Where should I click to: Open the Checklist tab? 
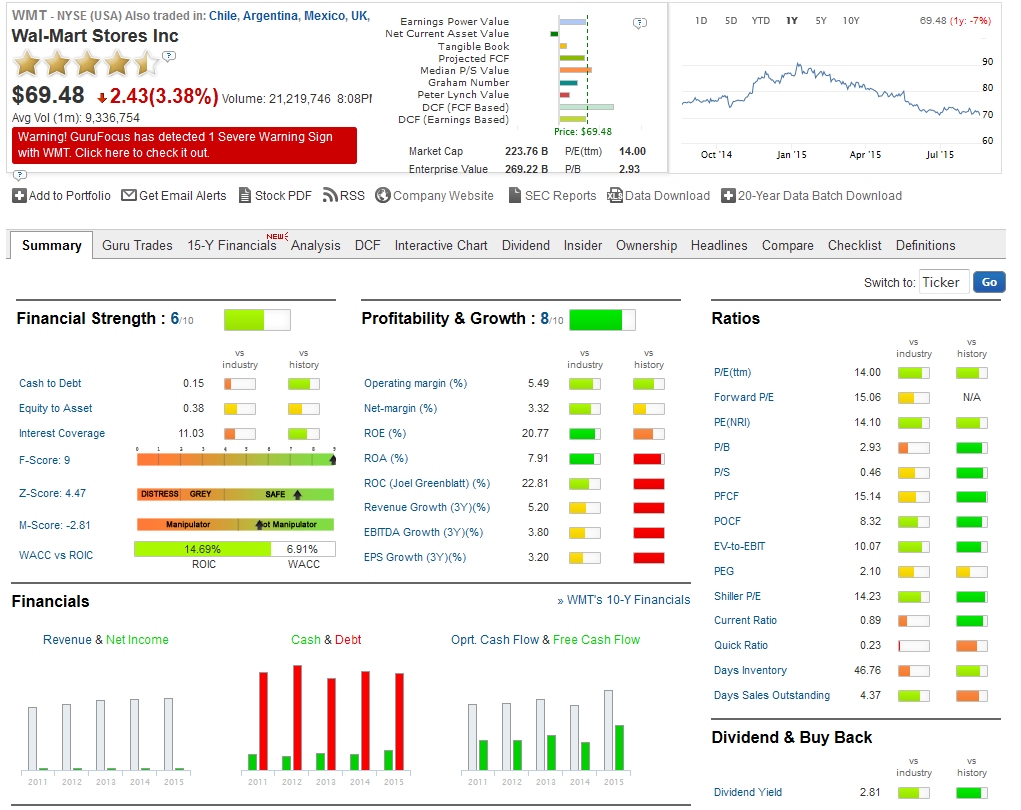coord(854,245)
